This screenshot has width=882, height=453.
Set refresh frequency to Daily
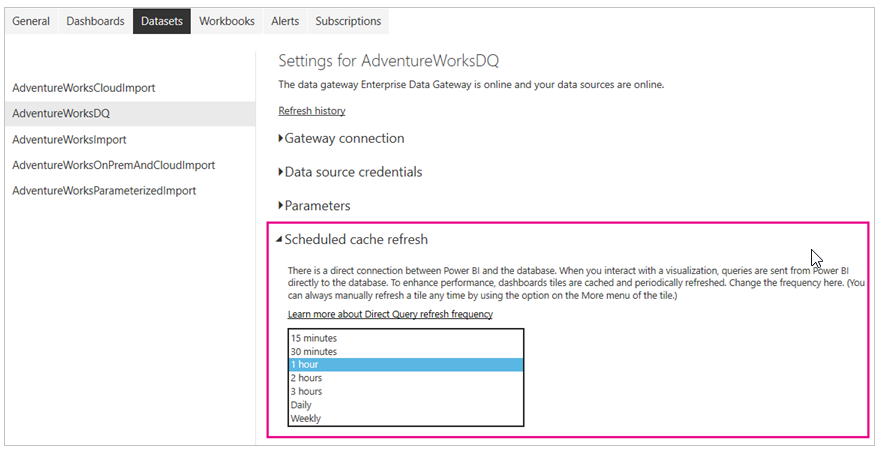(406, 405)
